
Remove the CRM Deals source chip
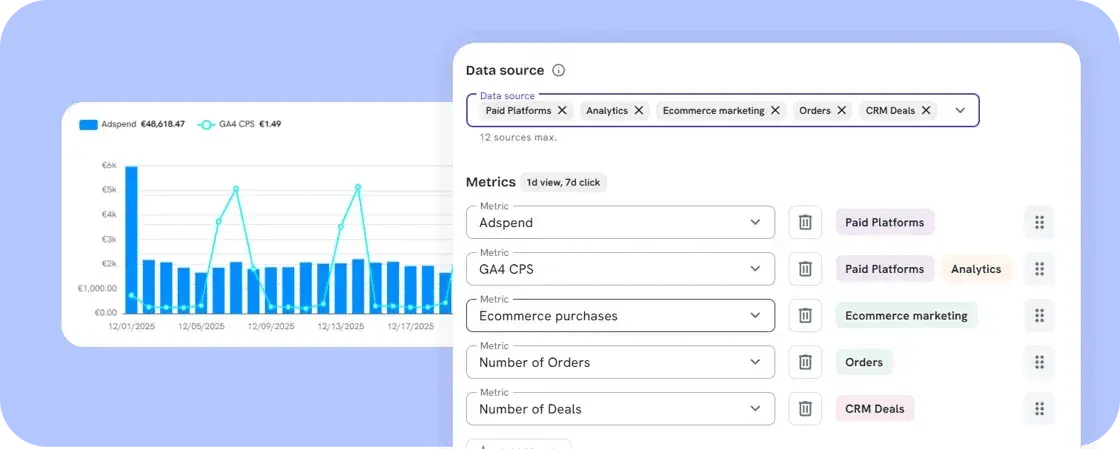926,111
